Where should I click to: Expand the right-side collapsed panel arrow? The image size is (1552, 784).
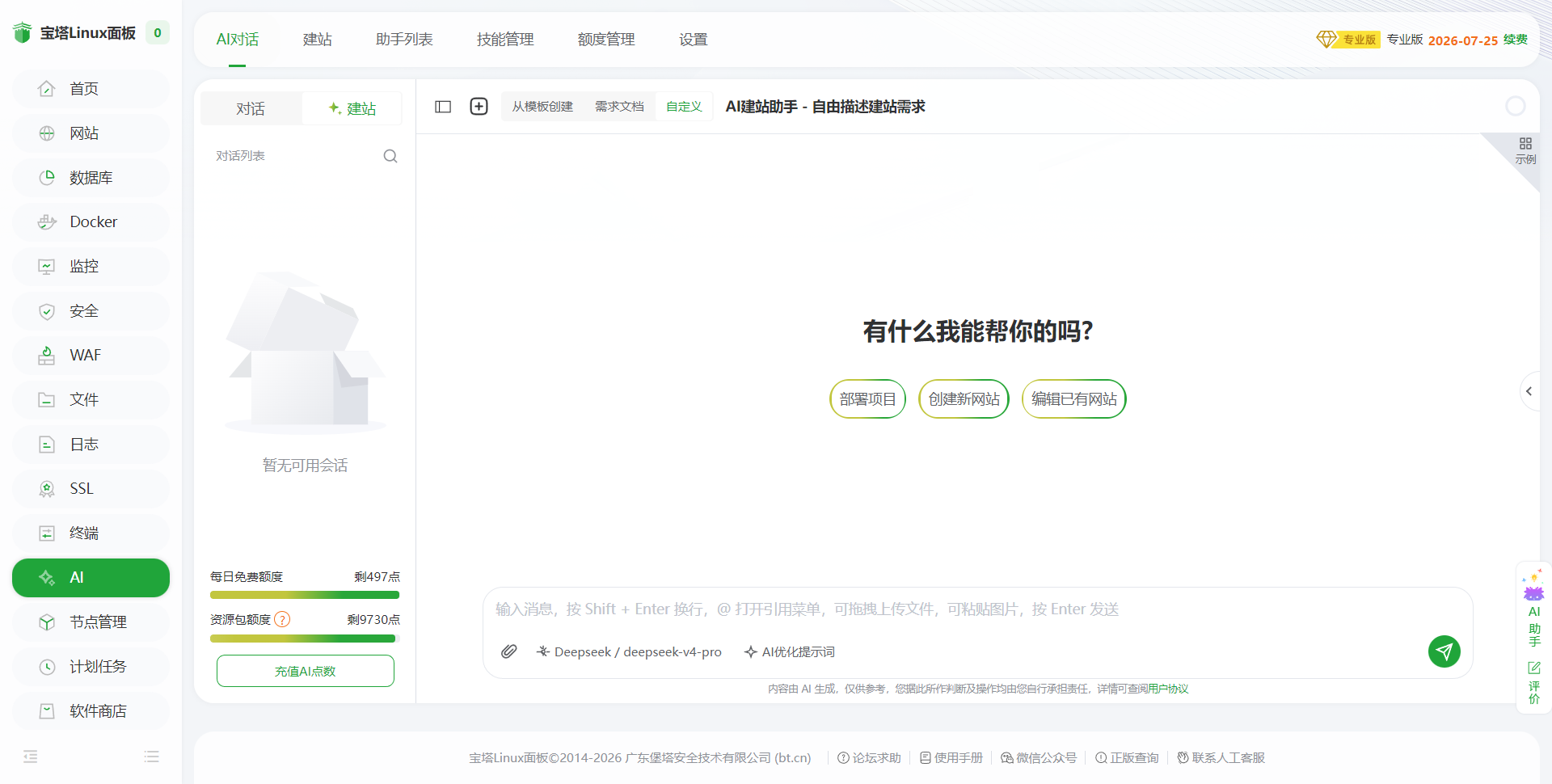click(1529, 391)
